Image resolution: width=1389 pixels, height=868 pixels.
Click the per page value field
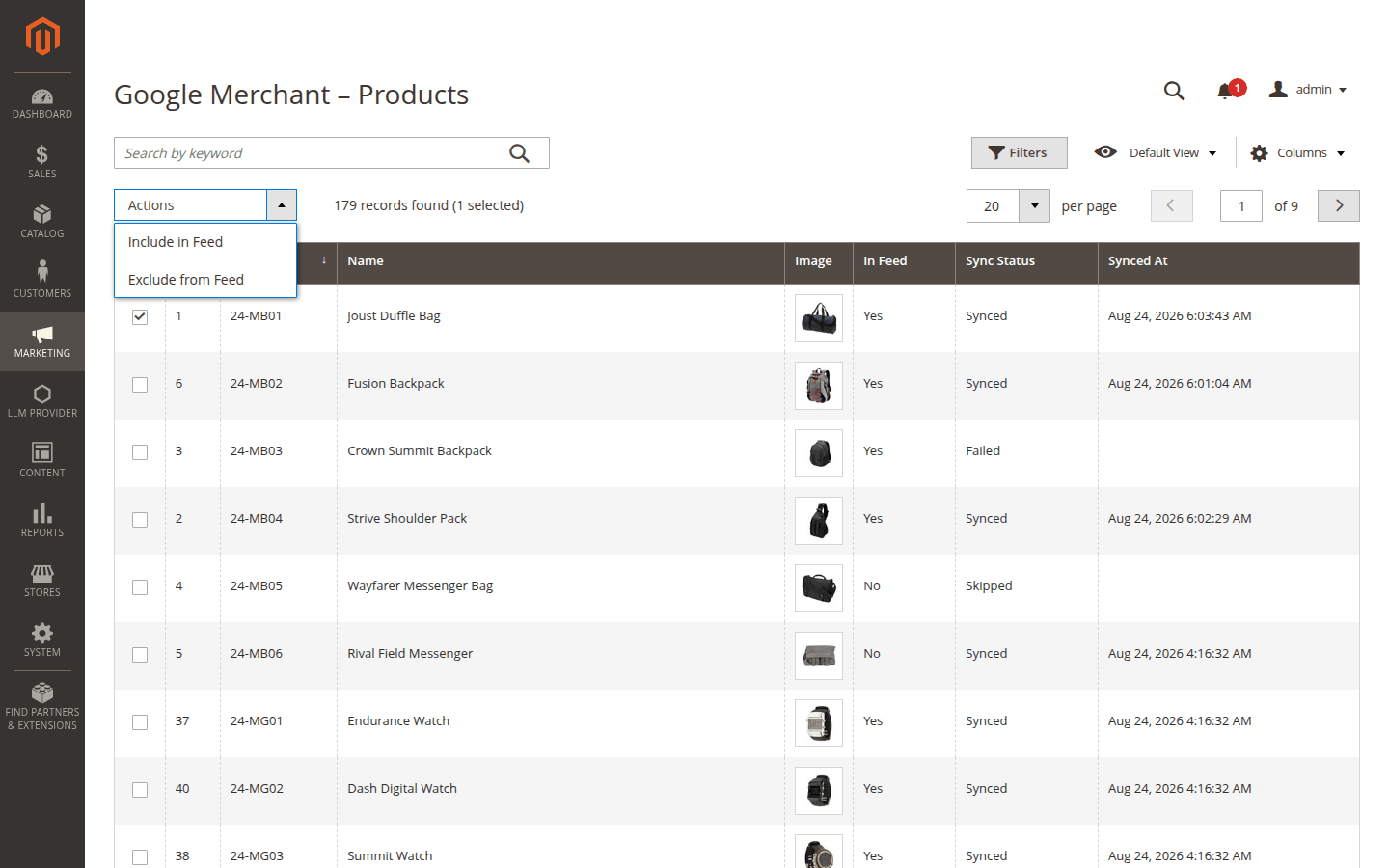point(993,205)
